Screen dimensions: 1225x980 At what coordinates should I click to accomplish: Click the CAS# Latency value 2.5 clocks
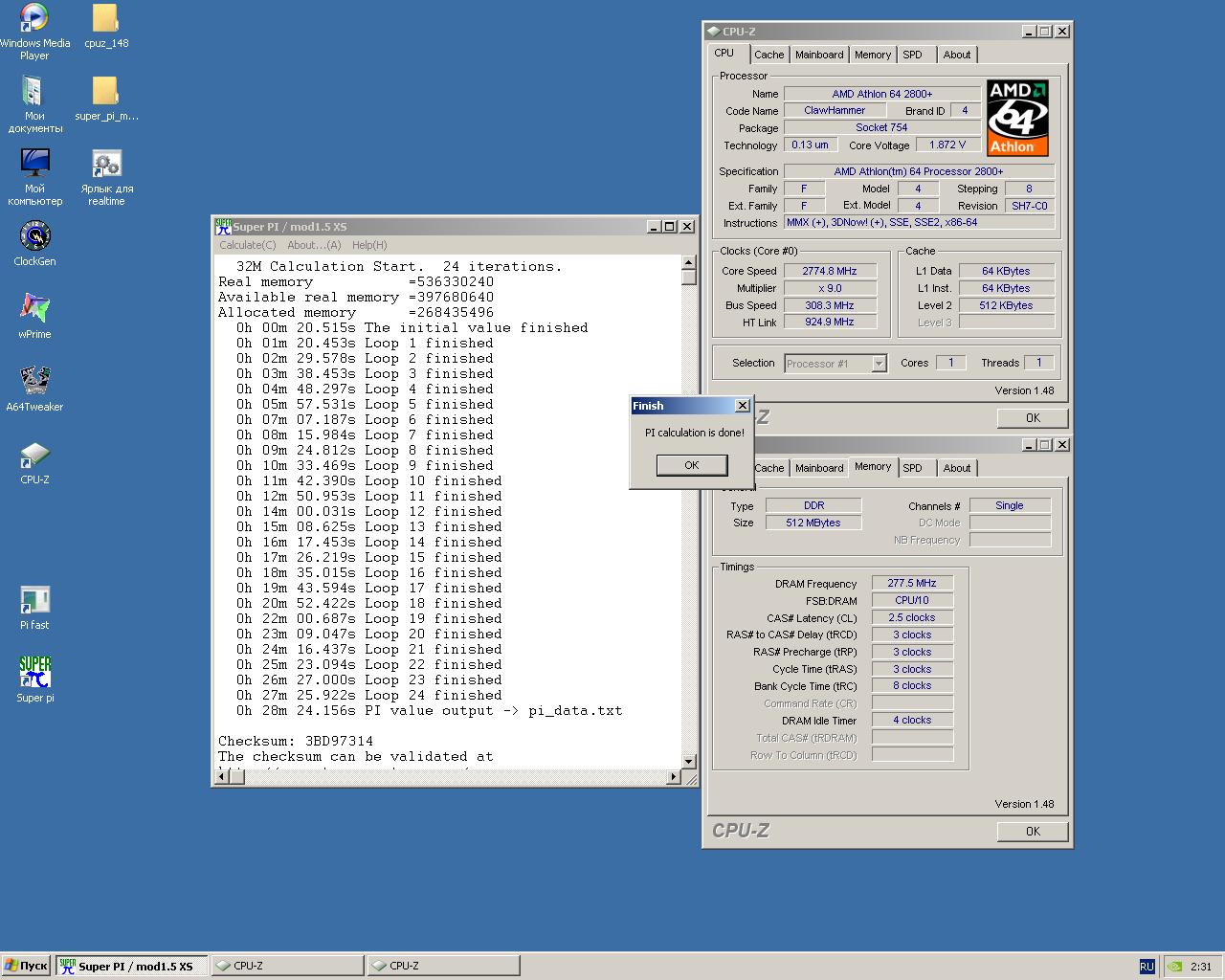(x=912, y=617)
